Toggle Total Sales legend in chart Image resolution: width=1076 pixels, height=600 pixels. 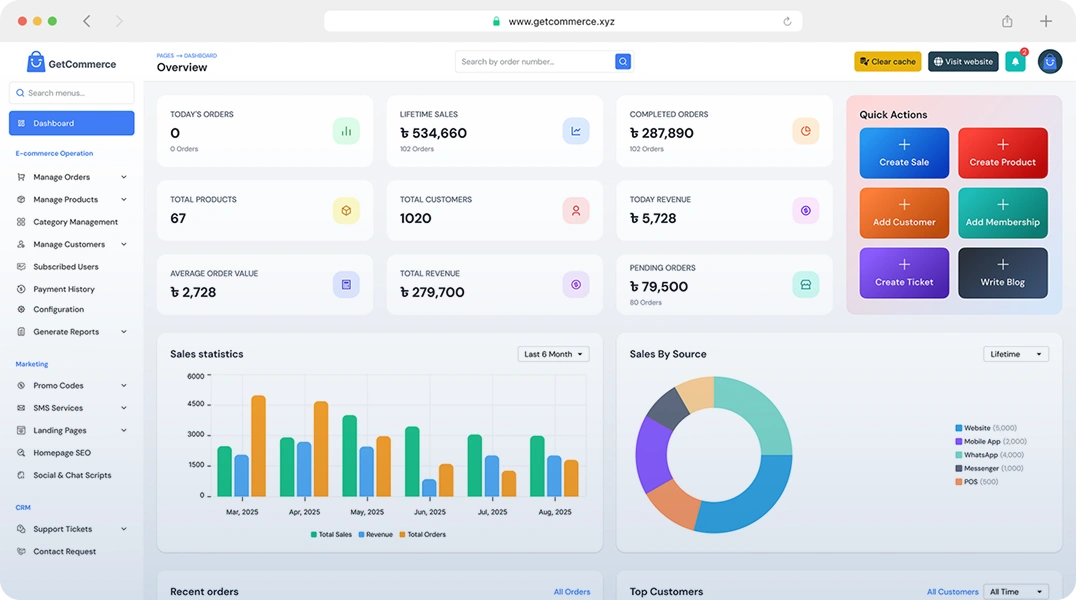(x=331, y=535)
